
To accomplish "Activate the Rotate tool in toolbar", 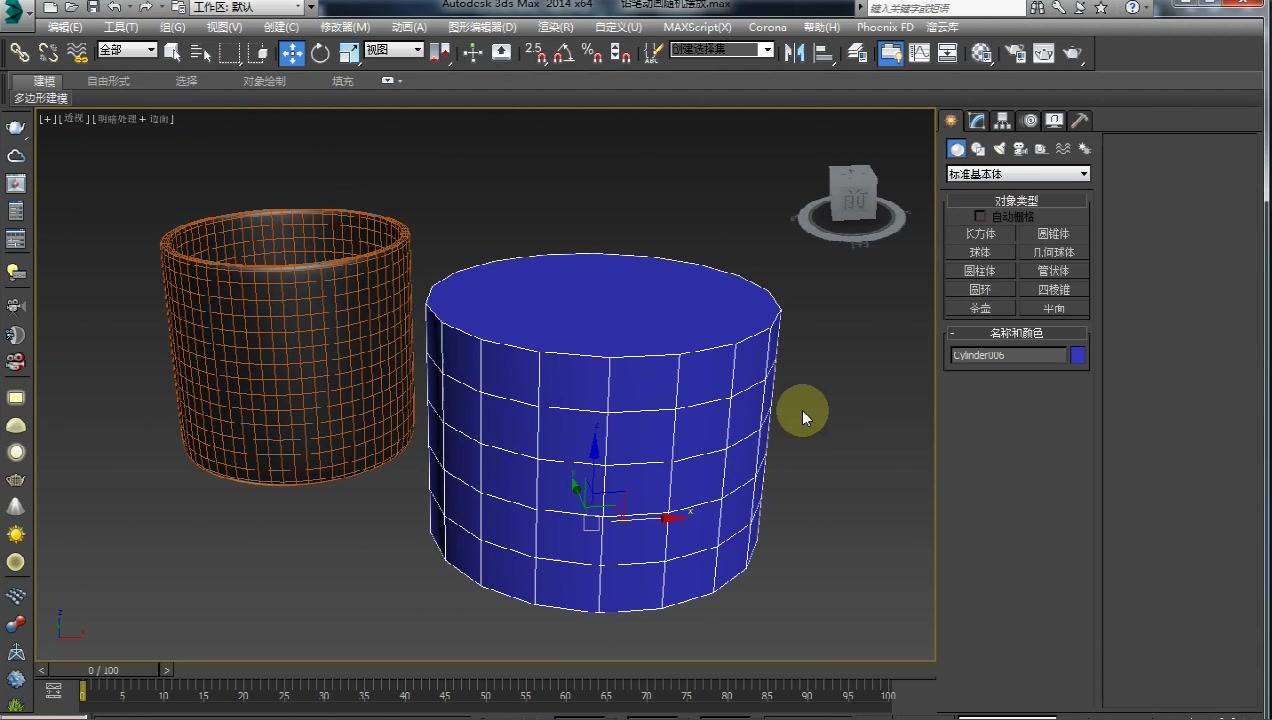I will point(320,53).
